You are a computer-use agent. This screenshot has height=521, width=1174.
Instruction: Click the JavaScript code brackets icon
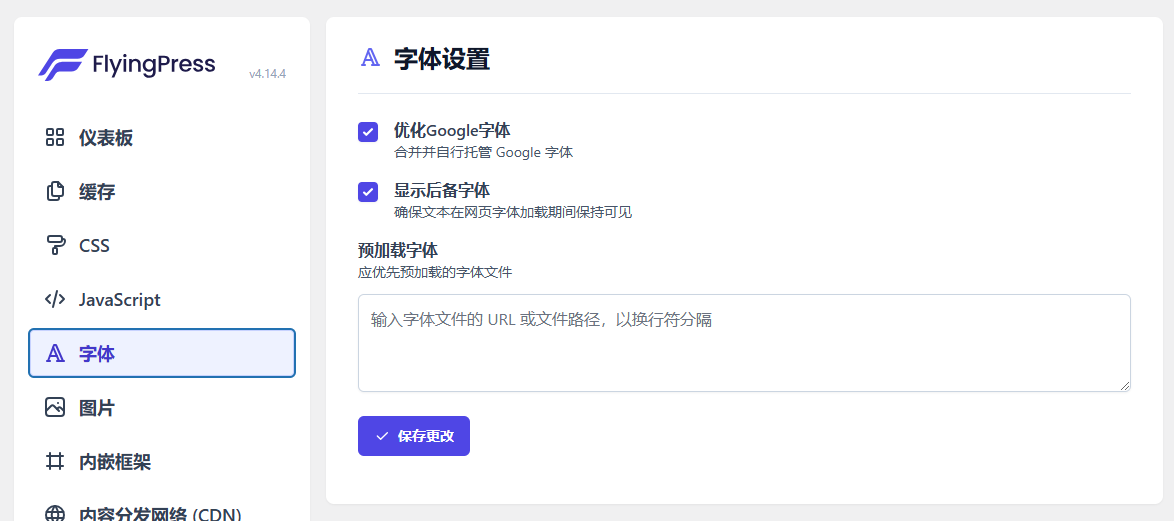(x=55, y=300)
